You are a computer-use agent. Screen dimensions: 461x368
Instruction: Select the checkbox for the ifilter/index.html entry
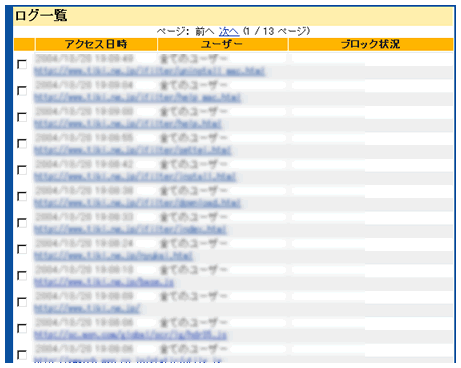tap(22, 223)
